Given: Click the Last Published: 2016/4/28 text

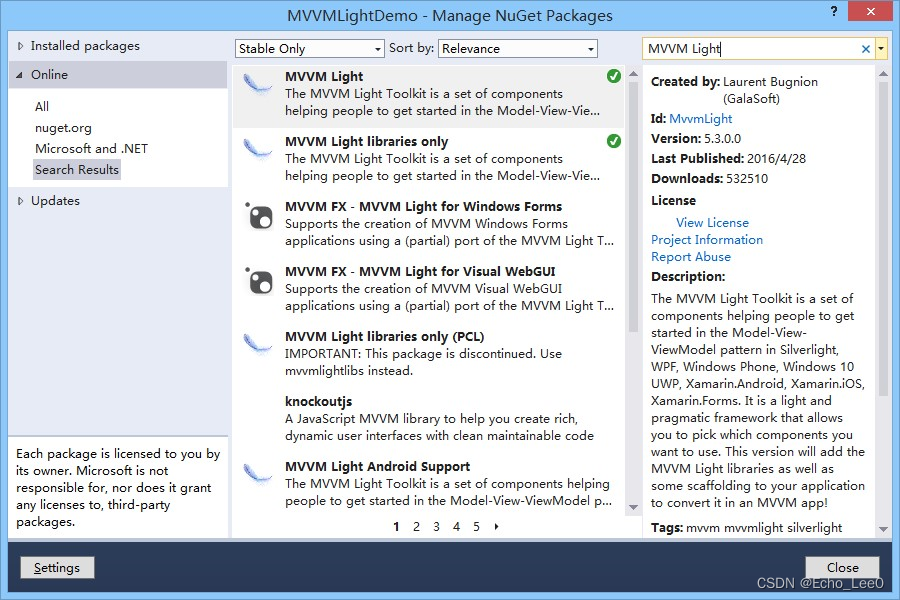Looking at the screenshot, I should click(728, 159).
